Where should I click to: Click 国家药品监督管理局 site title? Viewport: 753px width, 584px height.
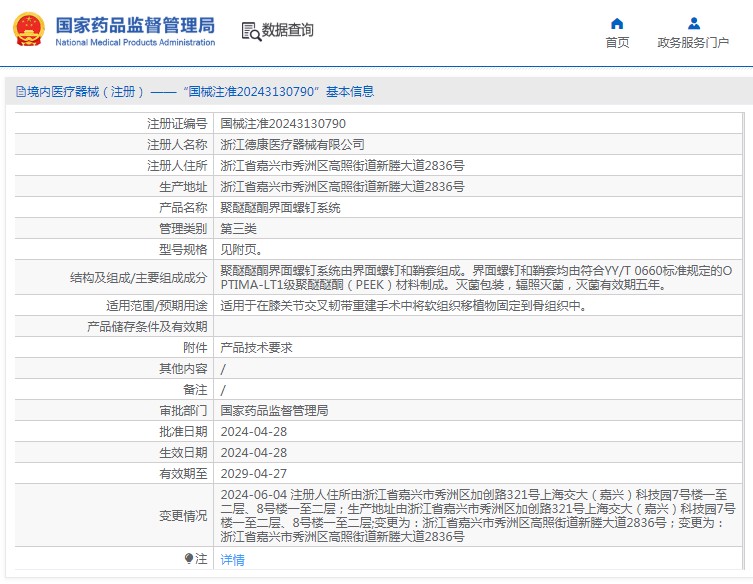135,25
